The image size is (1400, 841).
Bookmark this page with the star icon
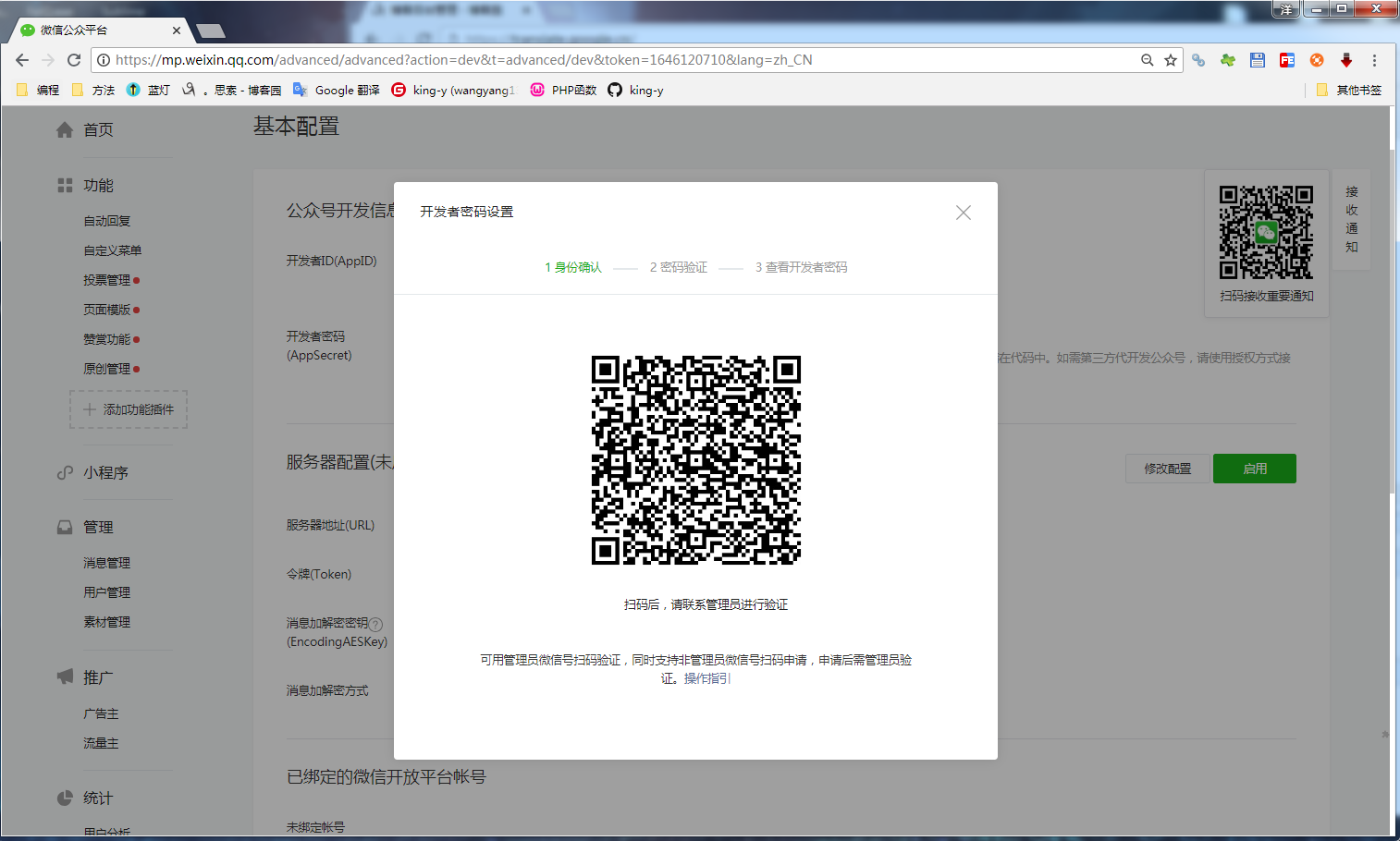(x=1171, y=60)
